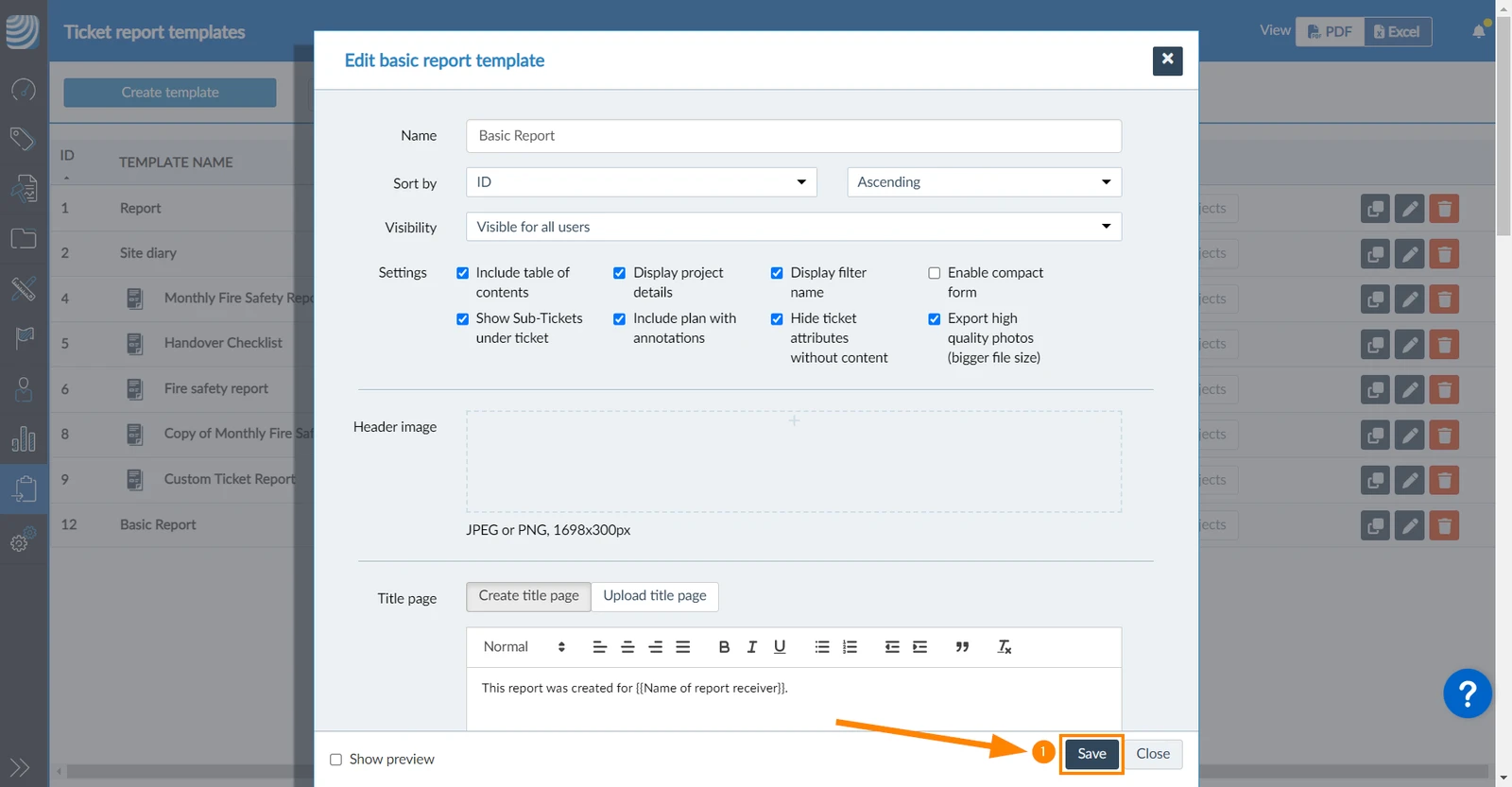The width and height of the screenshot is (1512, 787).
Task: Enable the Show preview checkbox
Action: [x=335, y=760]
